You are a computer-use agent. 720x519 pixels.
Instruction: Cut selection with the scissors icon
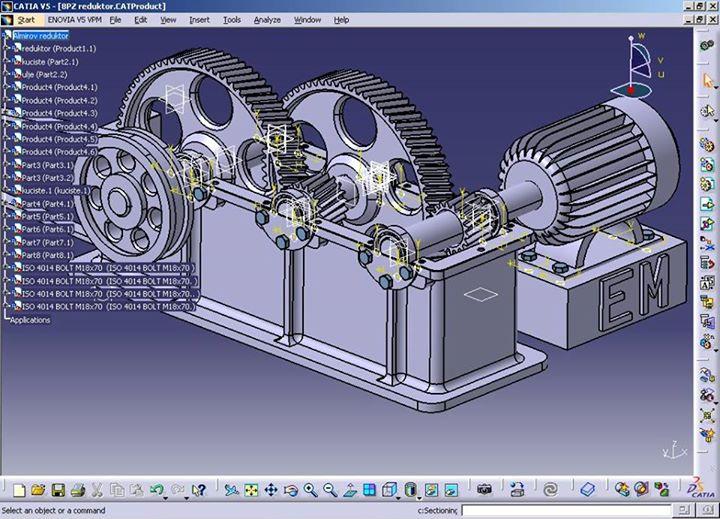click(x=97, y=490)
